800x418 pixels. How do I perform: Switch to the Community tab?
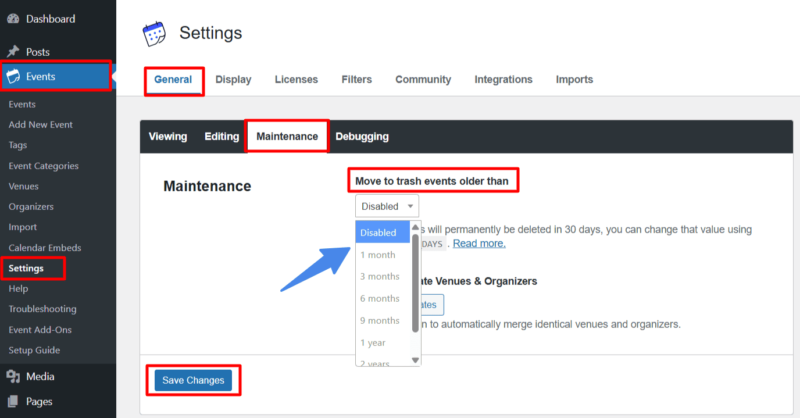coord(423,80)
